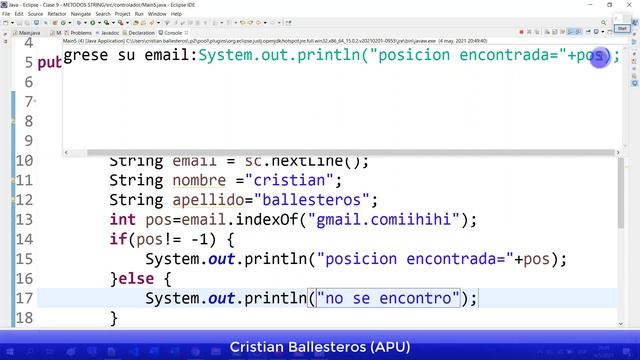Image resolution: width=640 pixels, height=360 pixels.
Task: Open the Window menu
Action: click(x=157, y=14)
